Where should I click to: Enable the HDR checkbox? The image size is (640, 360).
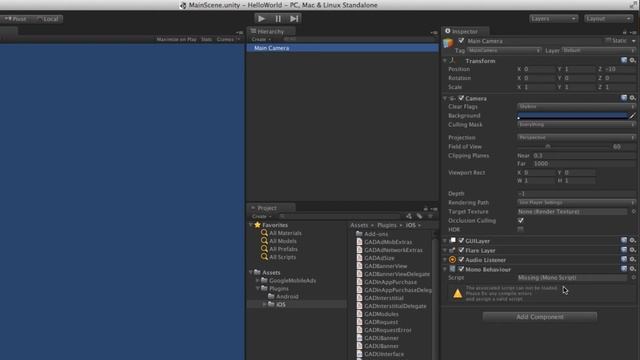tap(520, 229)
